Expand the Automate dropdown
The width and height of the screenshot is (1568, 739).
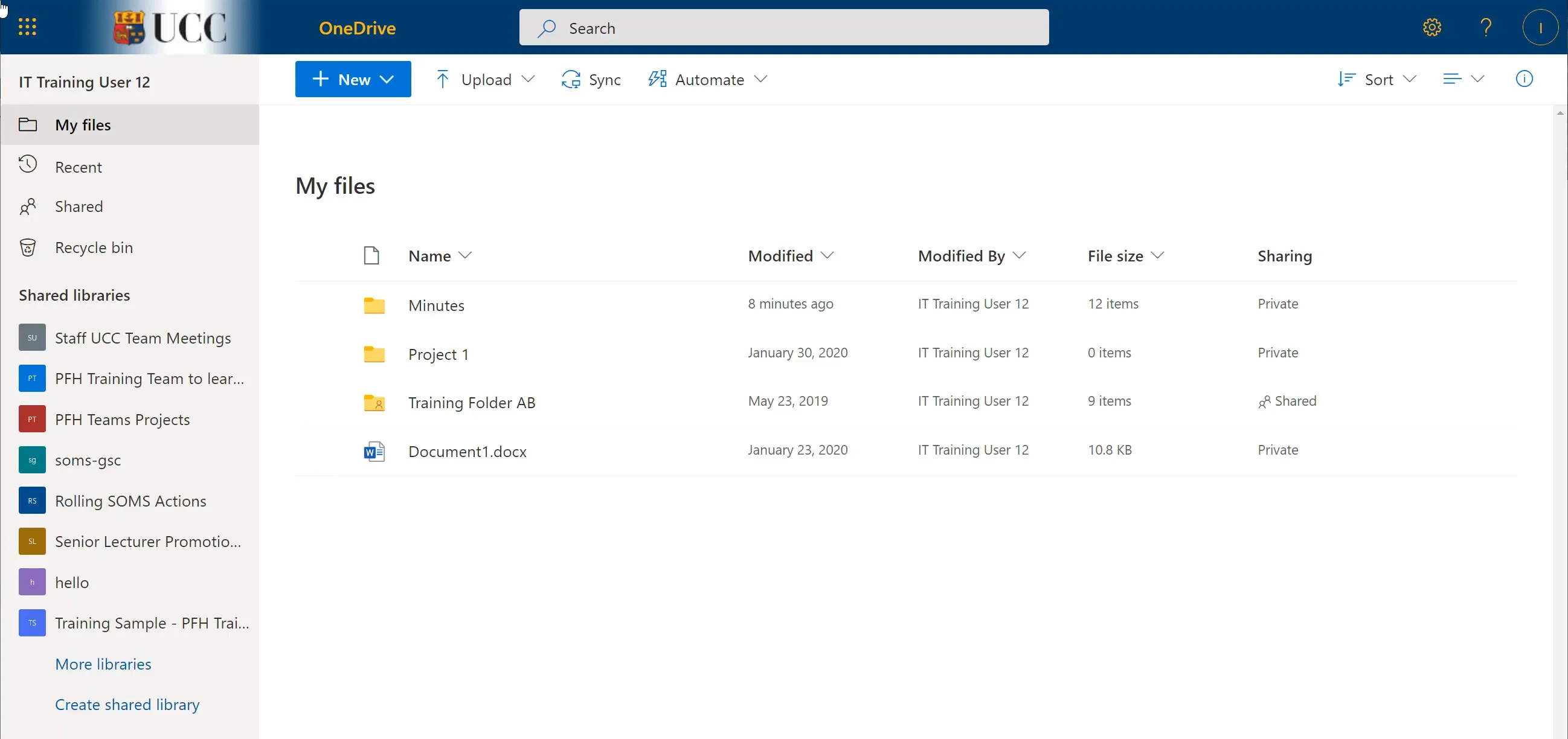coord(760,79)
